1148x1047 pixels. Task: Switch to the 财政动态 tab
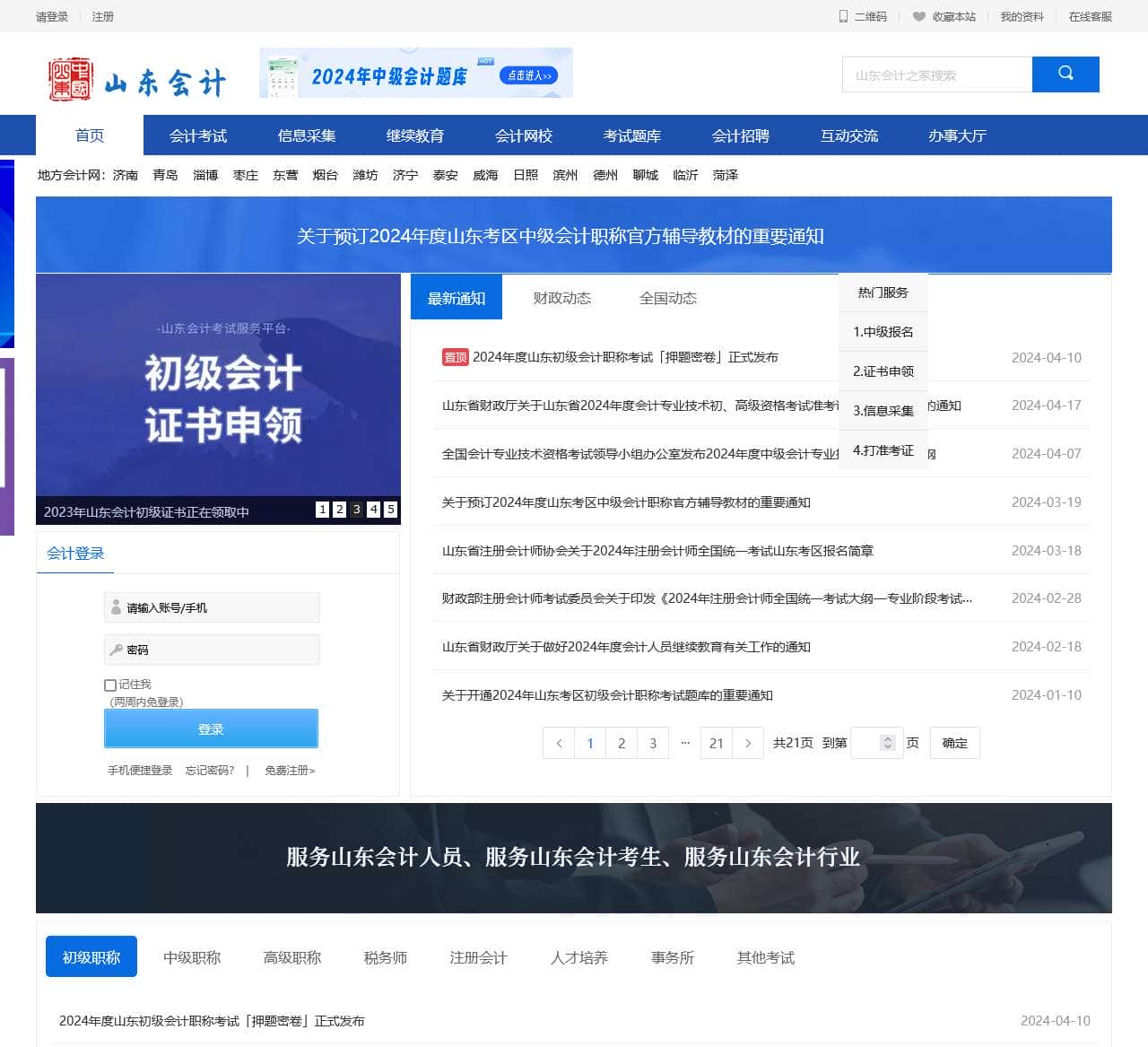[x=561, y=298]
